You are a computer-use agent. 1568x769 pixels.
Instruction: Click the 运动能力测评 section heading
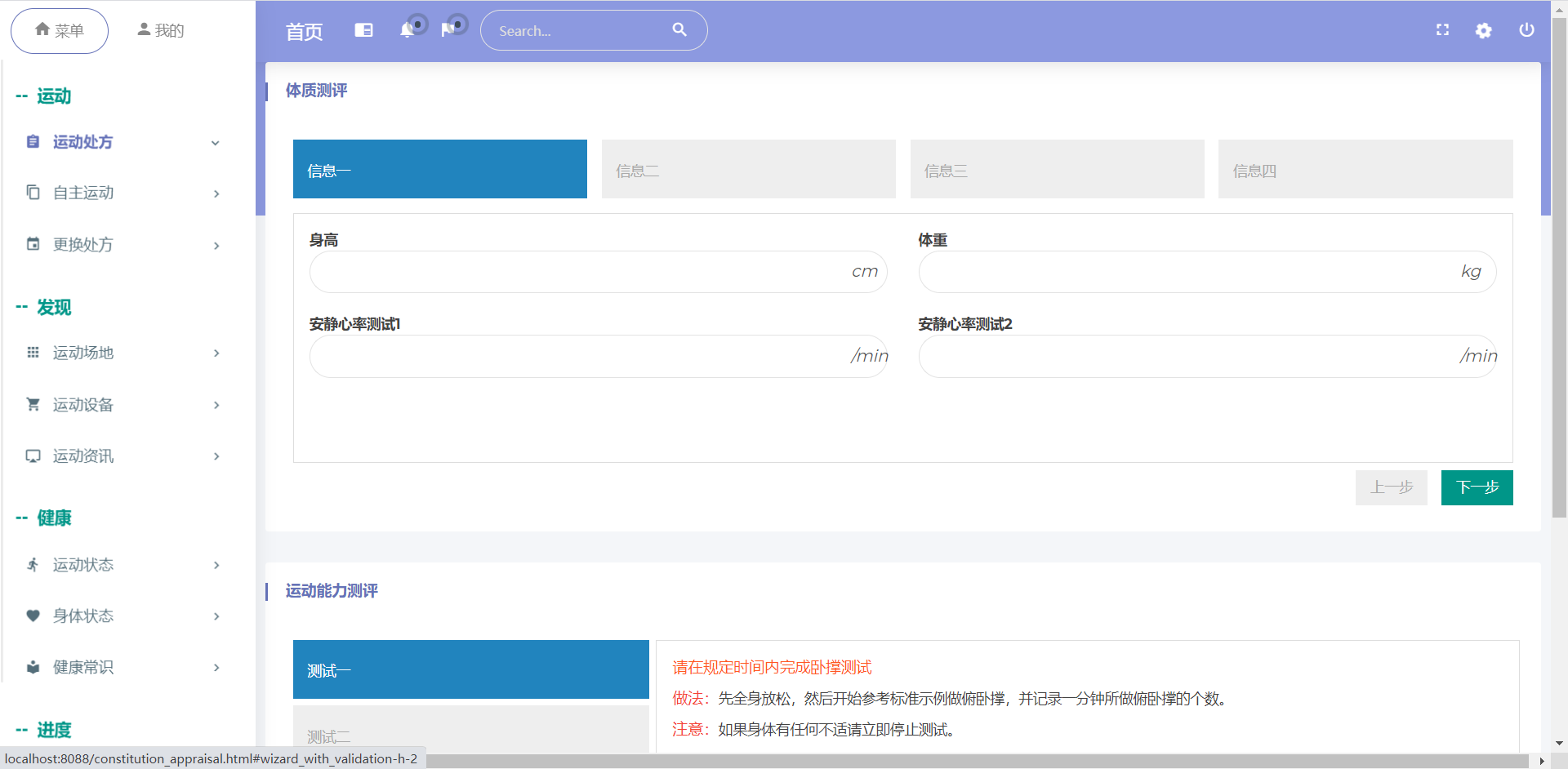coord(332,591)
